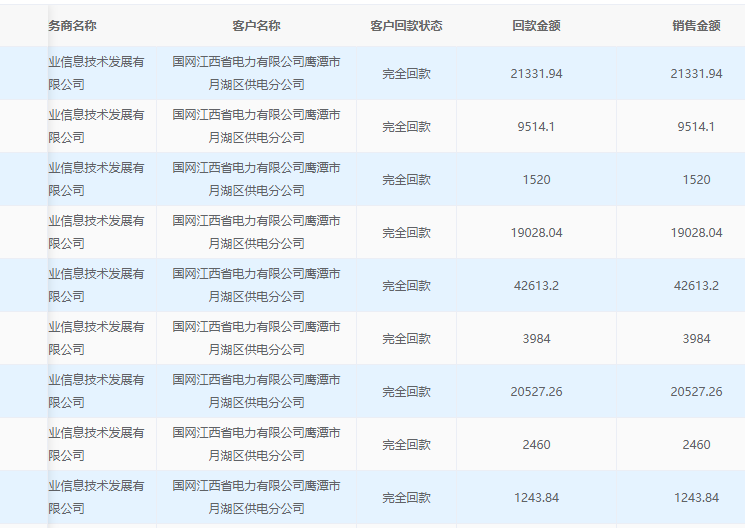Click the 务商名称 column header
The image size is (745, 528).
(72, 26)
